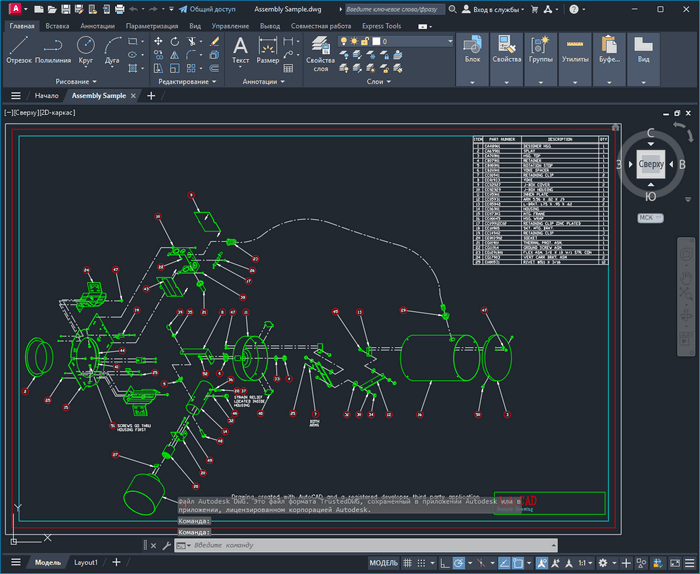The image size is (700, 574).
Task: Switch to the Вставка ribbon tab
Action: [x=57, y=25]
